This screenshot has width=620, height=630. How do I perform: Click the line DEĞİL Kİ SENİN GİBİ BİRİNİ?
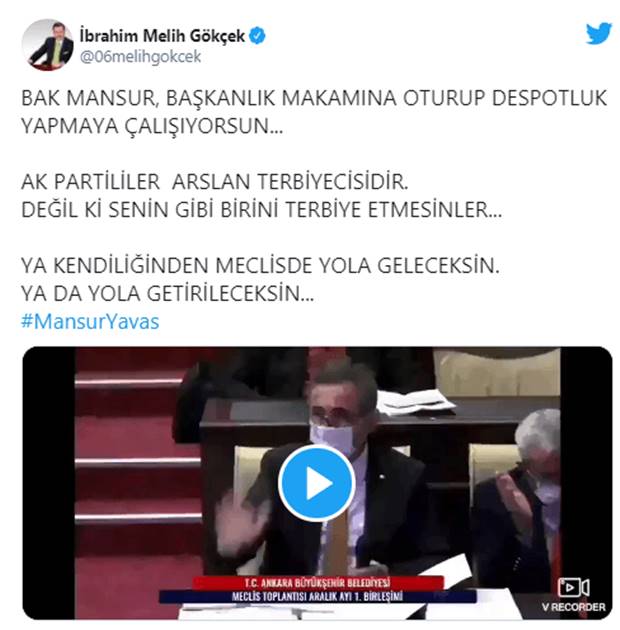(x=262, y=209)
